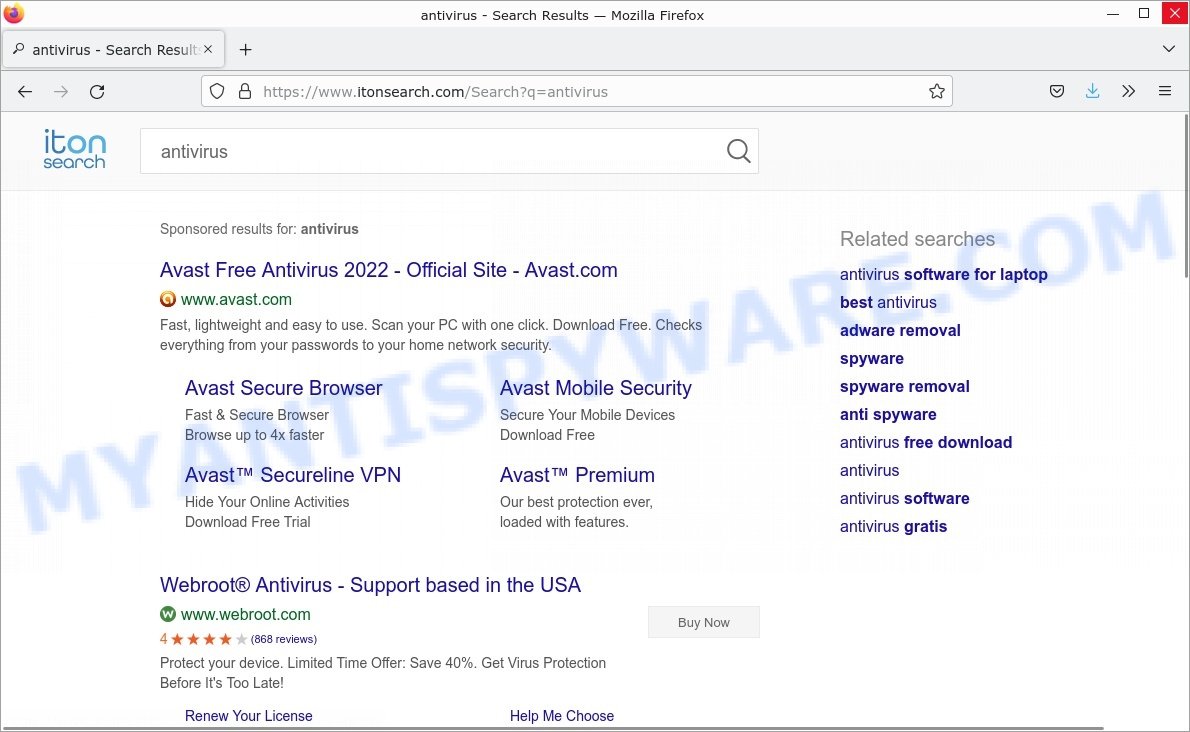The width and height of the screenshot is (1190, 732).
Task: Click the iton search logo
Action: click(x=74, y=149)
